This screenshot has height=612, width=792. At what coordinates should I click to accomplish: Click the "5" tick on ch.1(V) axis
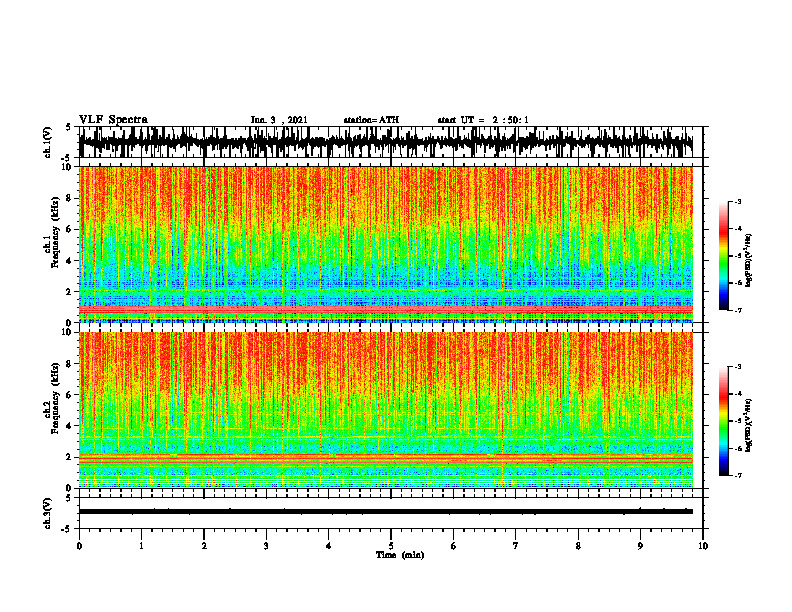point(68,127)
